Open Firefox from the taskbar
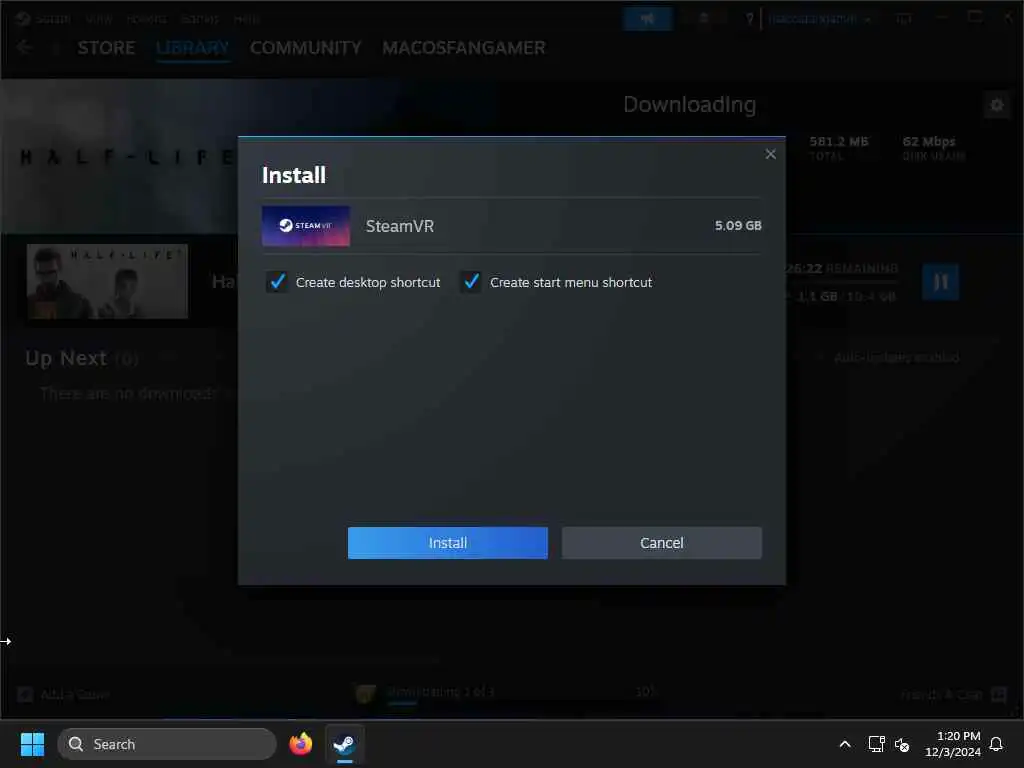1024x768 pixels. (300, 744)
